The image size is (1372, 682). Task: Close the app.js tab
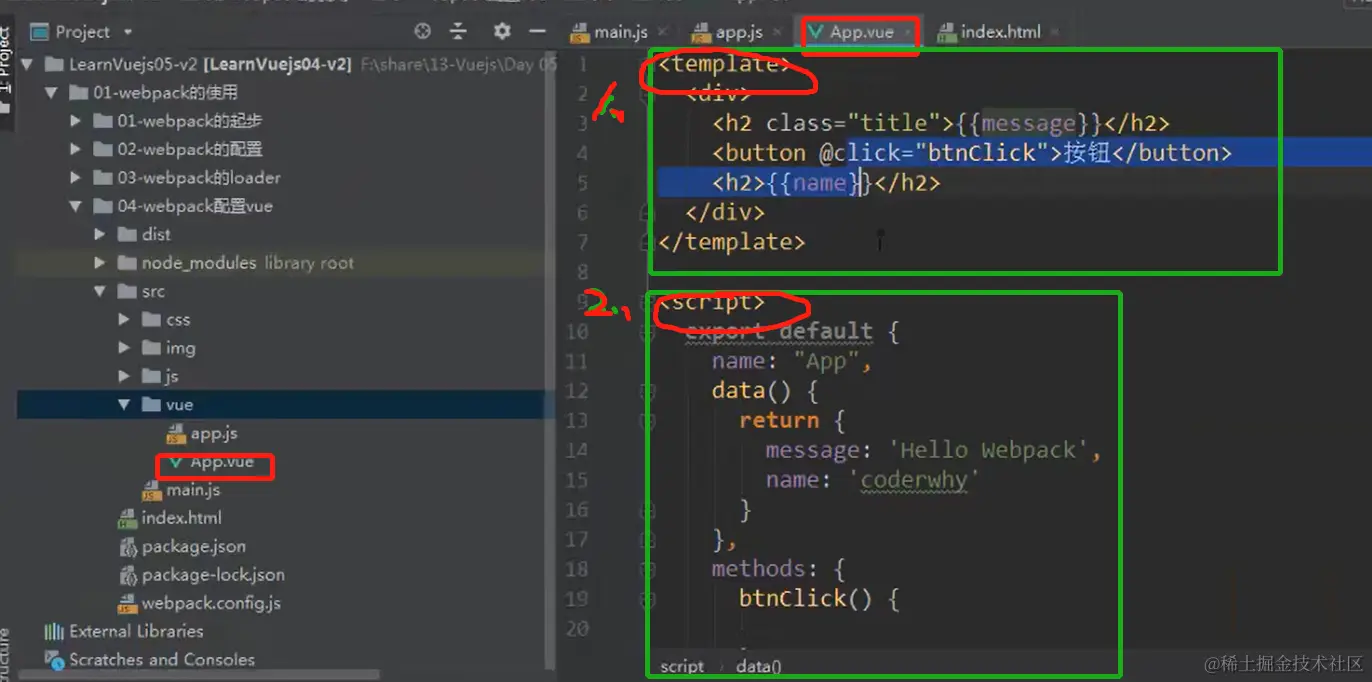[x=777, y=33]
